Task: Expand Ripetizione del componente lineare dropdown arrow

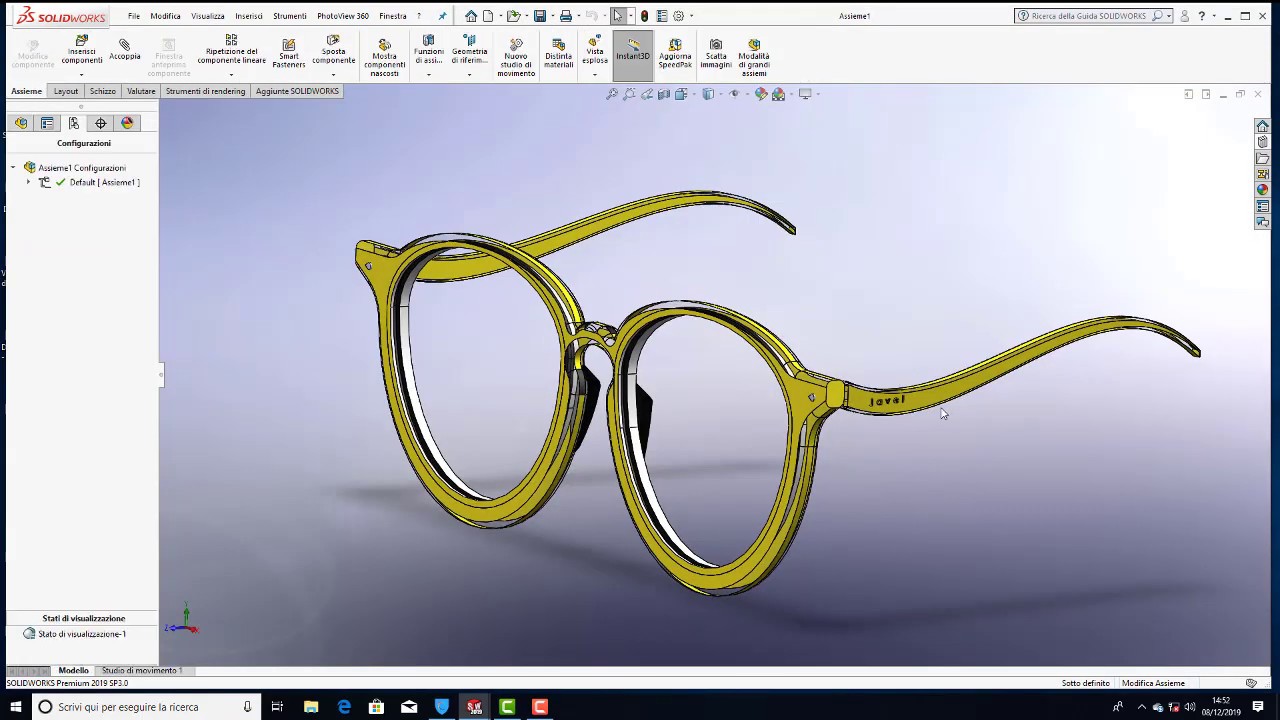Action: [x=231, y=74]
